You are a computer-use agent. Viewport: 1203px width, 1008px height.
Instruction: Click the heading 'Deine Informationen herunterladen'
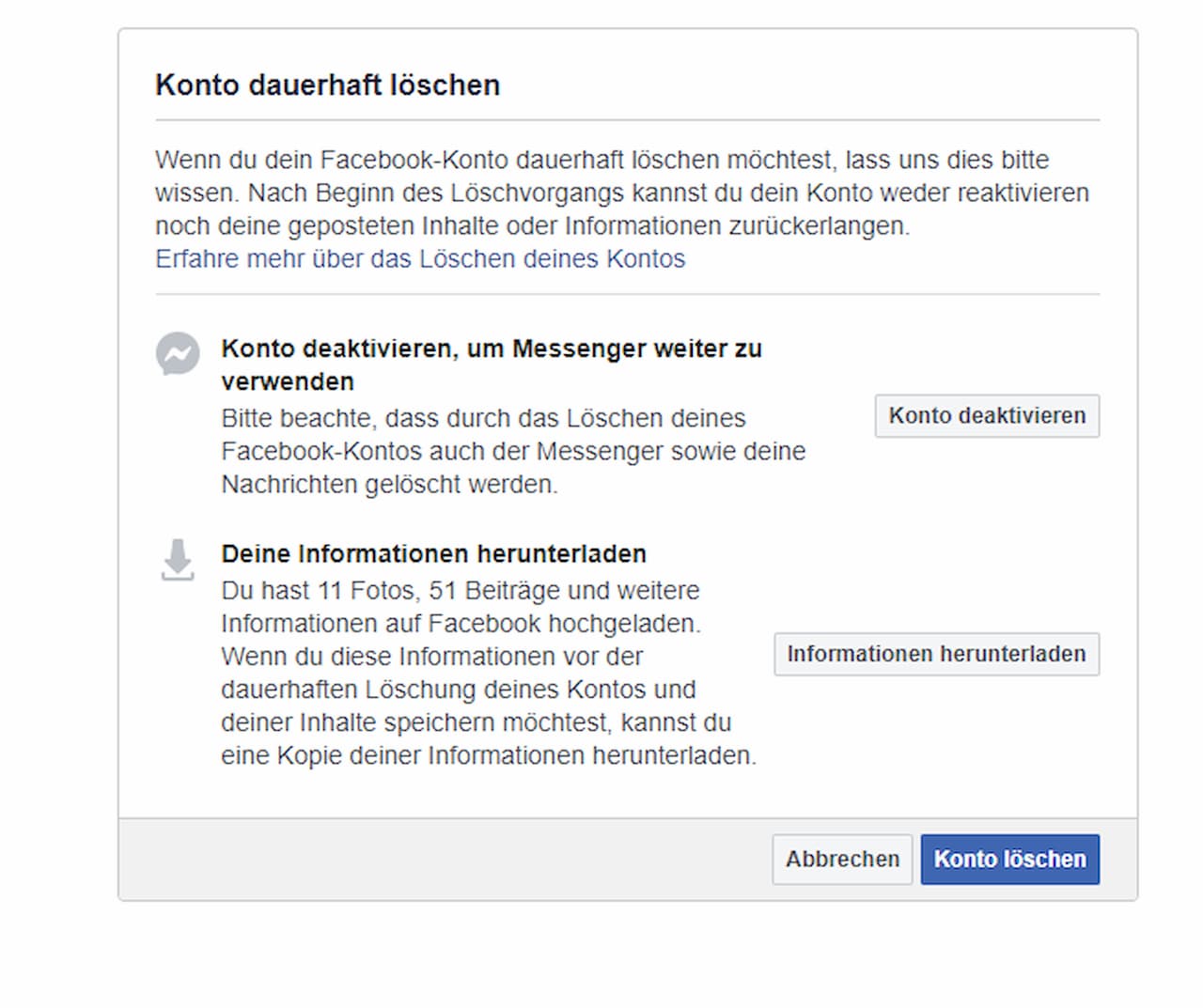click(x=434, y=554)
